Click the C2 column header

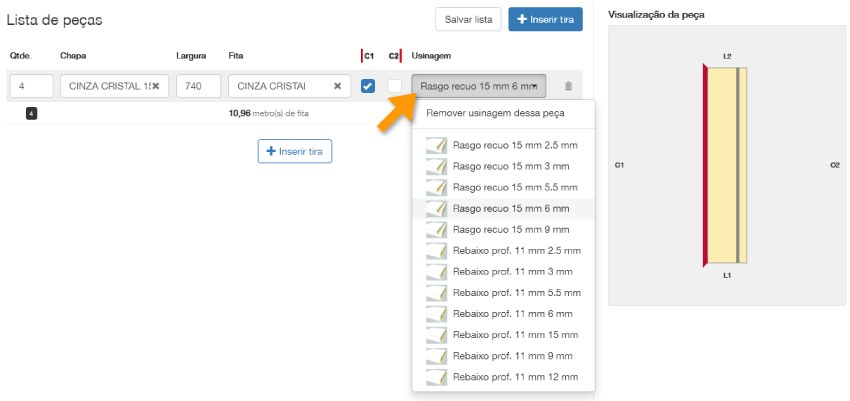tap(394, 56)
